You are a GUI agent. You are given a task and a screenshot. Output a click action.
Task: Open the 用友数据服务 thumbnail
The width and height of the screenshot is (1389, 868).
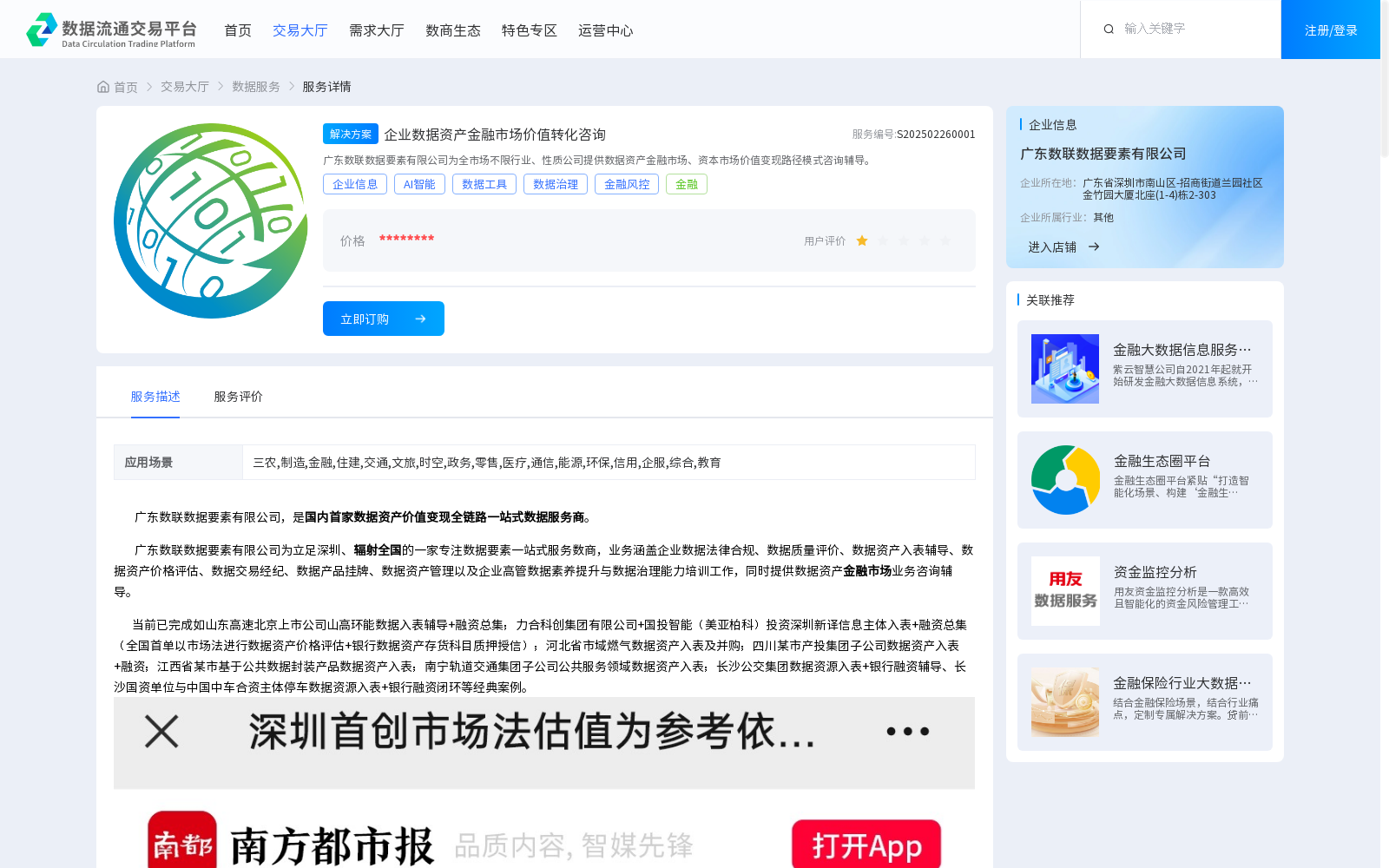point(1065,591)
